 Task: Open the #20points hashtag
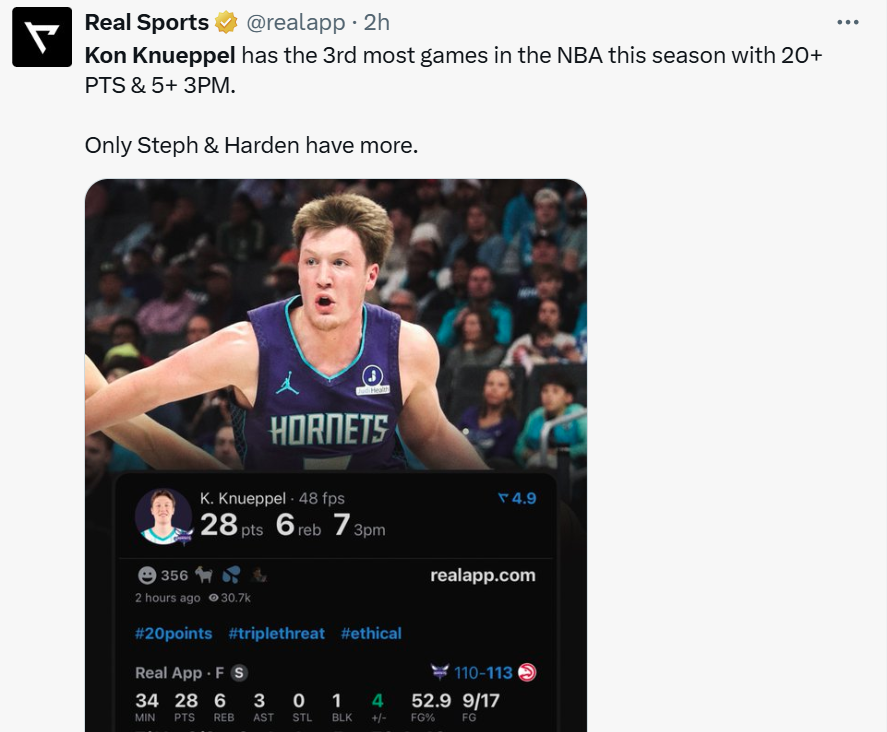[174, 633]
